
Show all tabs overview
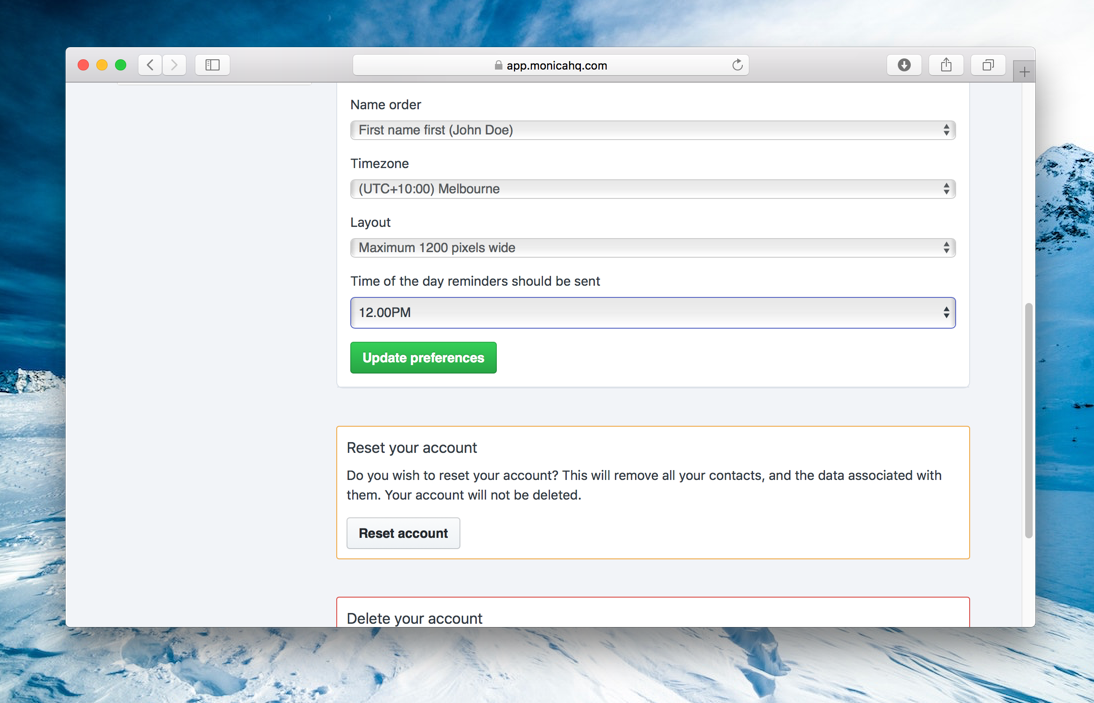pyautogui.click(x=988, y=65)
